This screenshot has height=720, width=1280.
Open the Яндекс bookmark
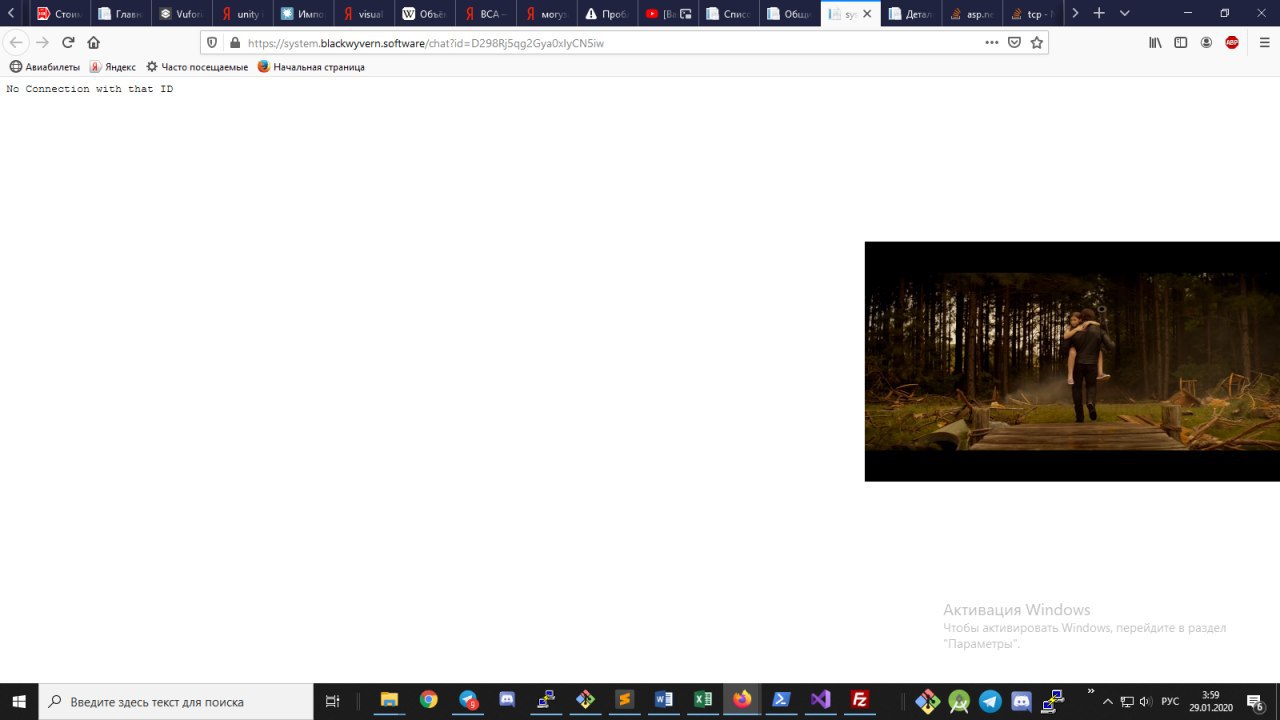click(113, 67)
